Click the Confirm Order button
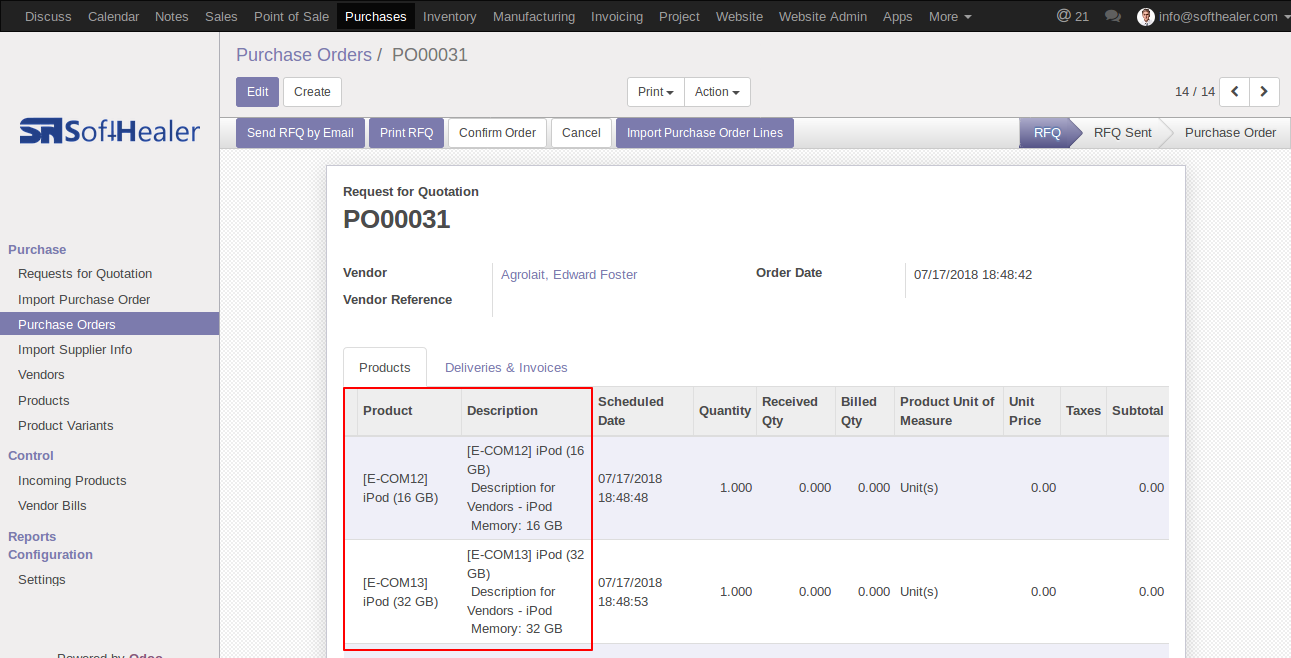This screenshot has width=1291, height=658. [497, 133]
